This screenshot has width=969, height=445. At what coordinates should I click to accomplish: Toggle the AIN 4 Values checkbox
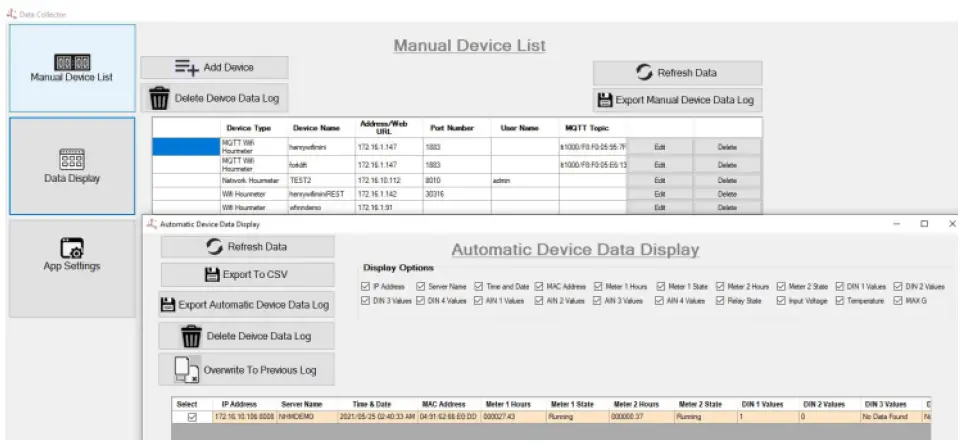tap(659, 301)
